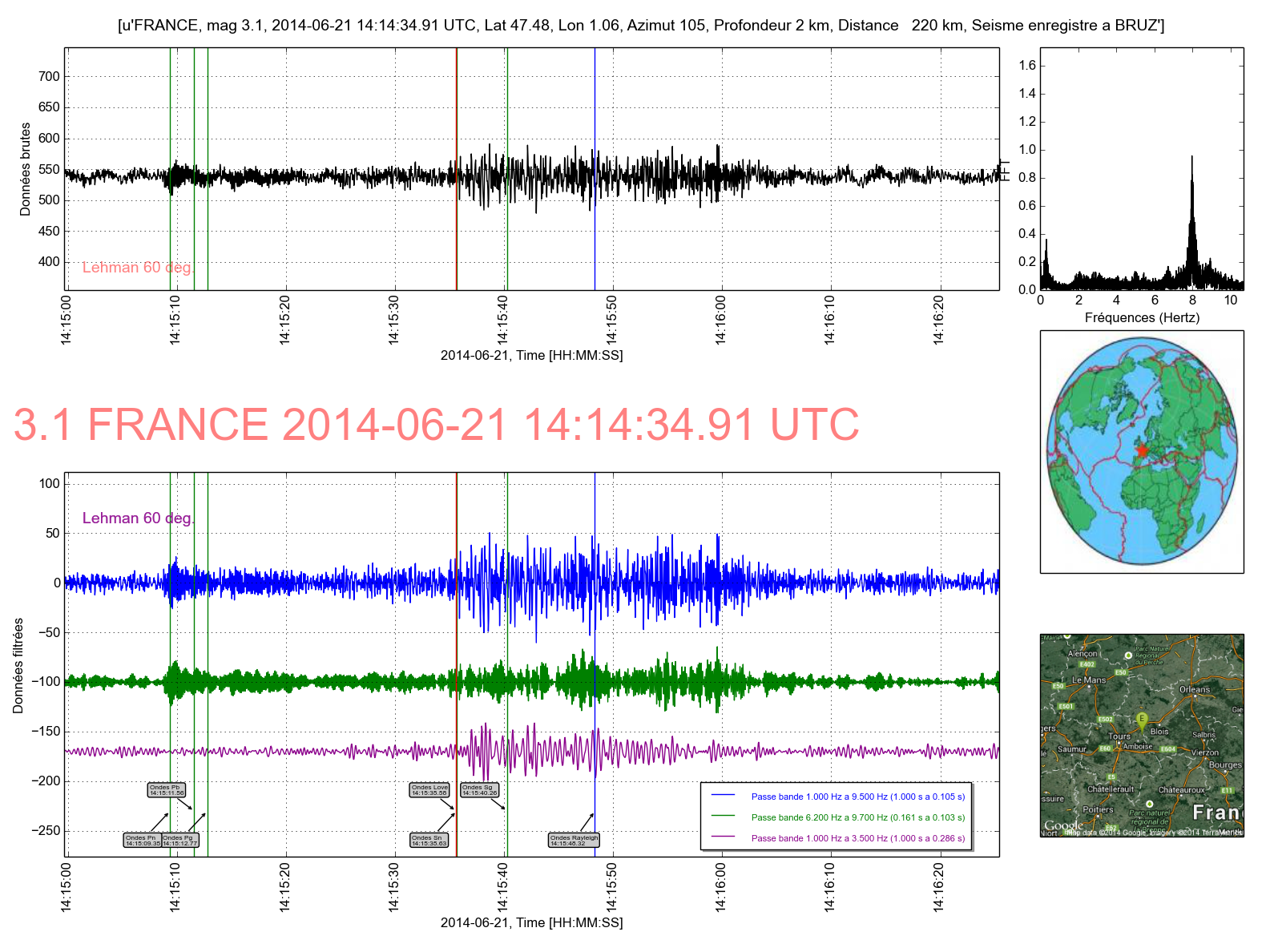
Task: Click the E60 road badge near Tours
Action: (1105, 748)
